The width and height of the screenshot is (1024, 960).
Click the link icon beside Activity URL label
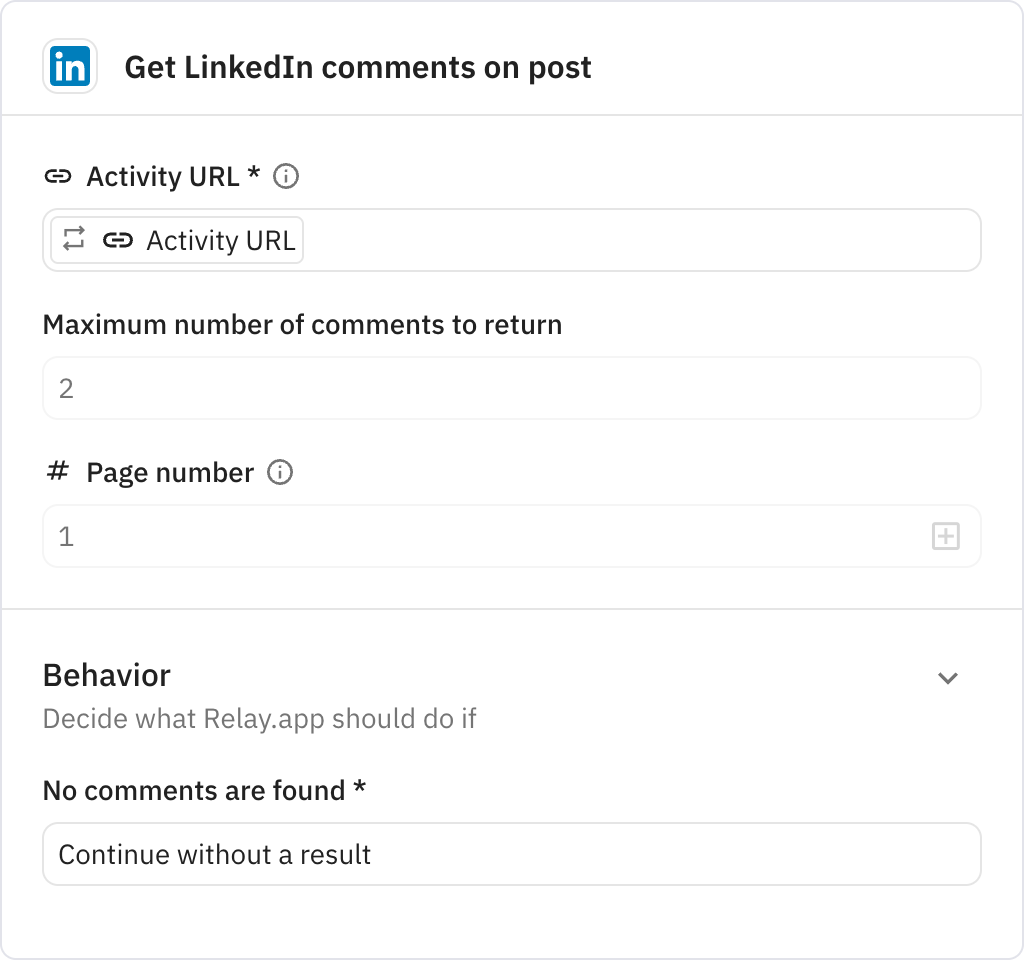coord(59,176)
